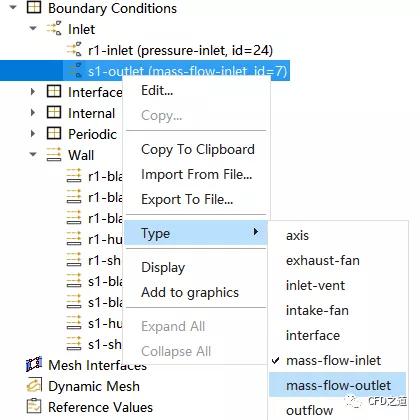Screen dimensions: 420x420
Task: Collapse the Boundary Conditions node
Action: 13,7
